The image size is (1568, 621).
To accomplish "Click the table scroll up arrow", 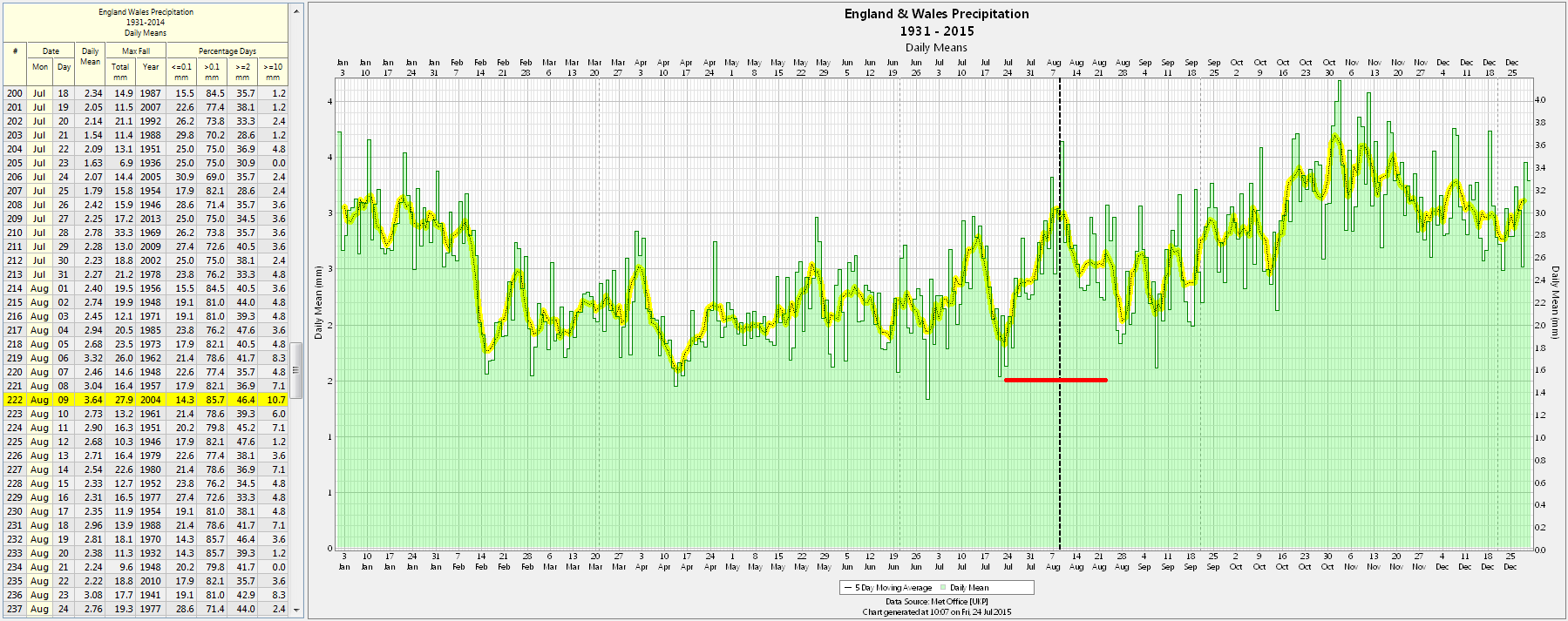I will 296,12.
